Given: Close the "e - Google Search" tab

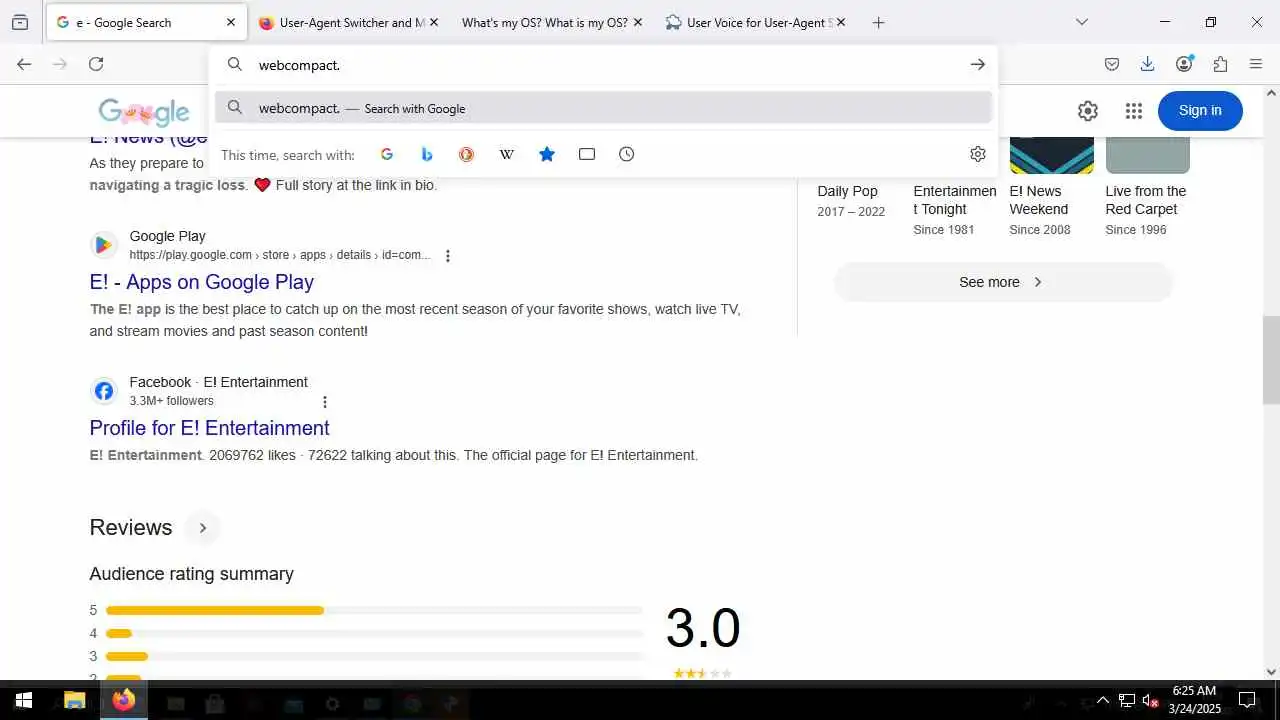Looking at the screenshot, I should point(231,22).
